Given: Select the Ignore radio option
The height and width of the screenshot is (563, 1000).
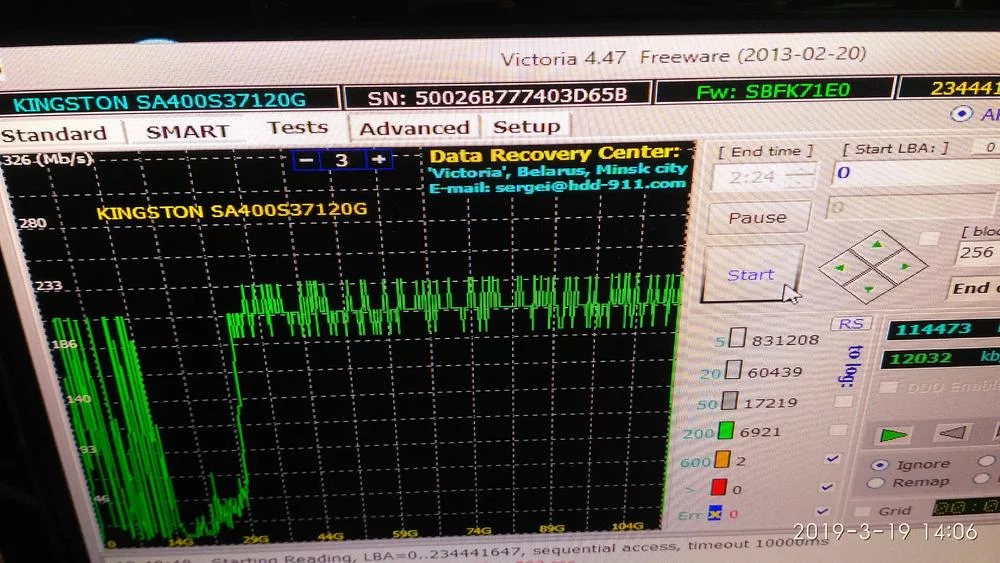Looking at the screenshot, I should pos(880,465).
